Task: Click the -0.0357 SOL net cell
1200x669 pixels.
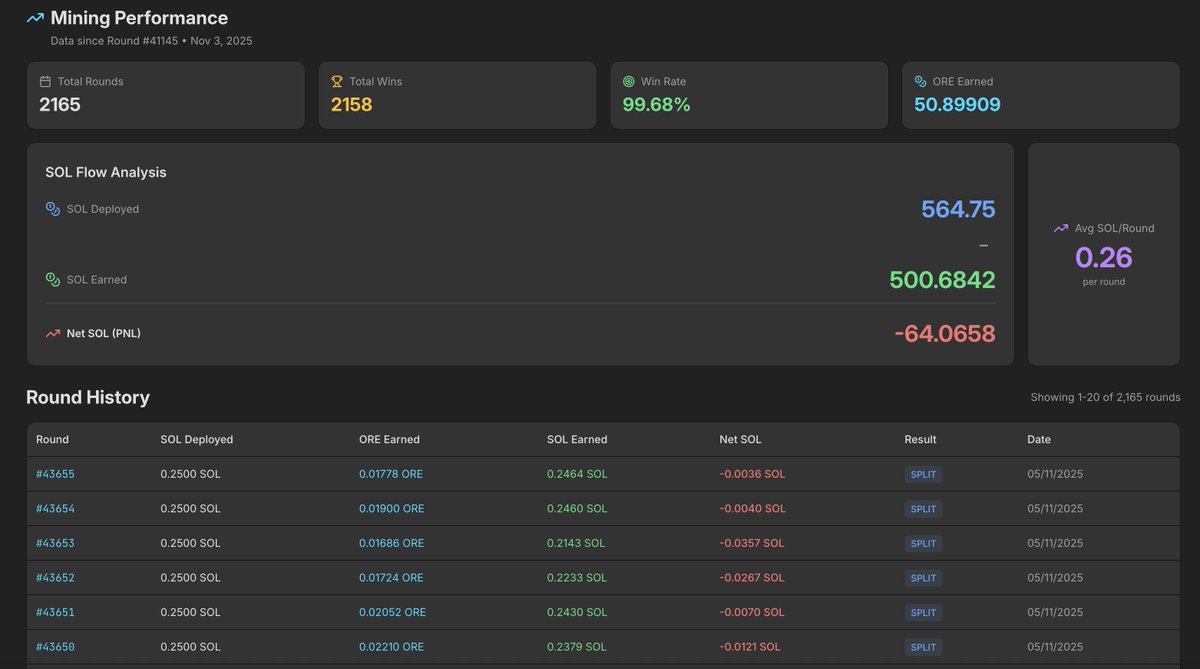Action: [752, 543]
